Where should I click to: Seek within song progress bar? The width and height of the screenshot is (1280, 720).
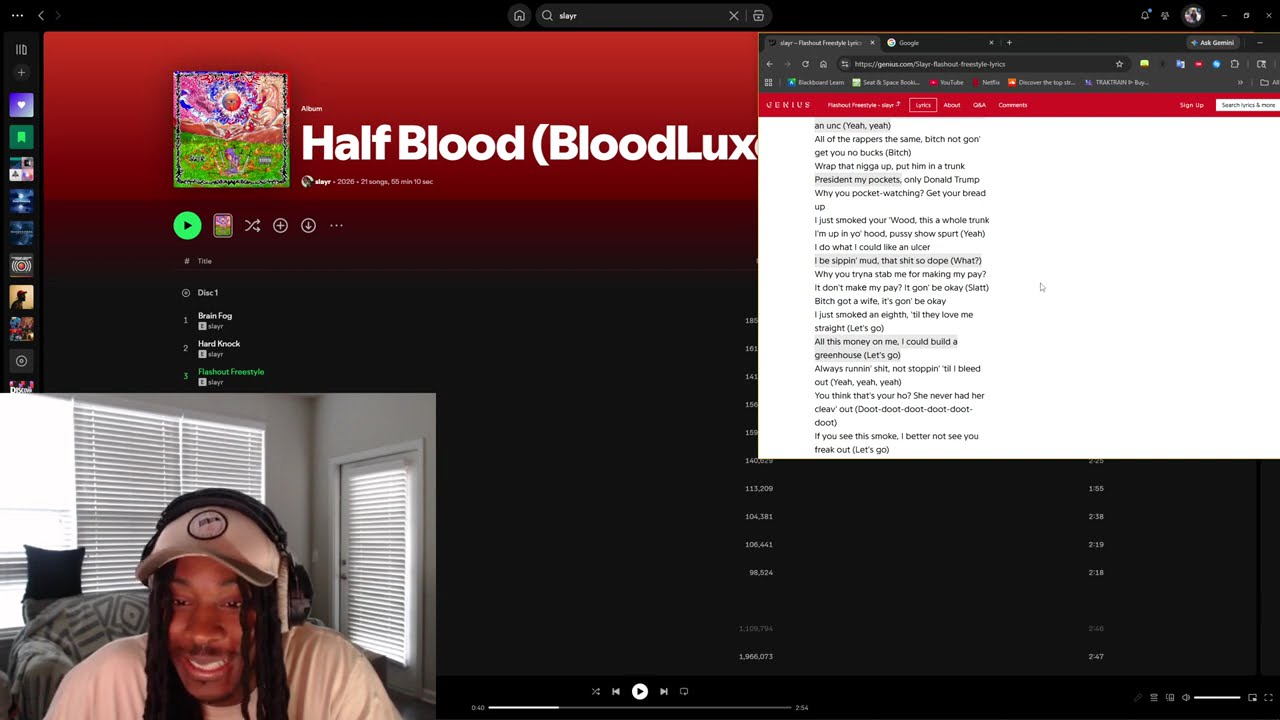640,708
